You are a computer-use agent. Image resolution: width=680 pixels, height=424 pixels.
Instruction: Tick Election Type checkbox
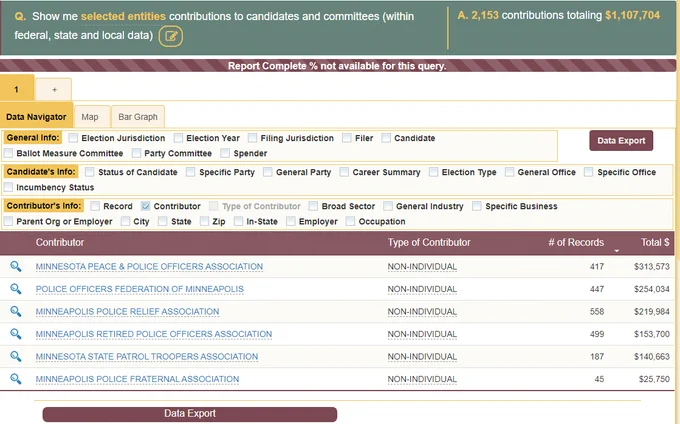433,172
